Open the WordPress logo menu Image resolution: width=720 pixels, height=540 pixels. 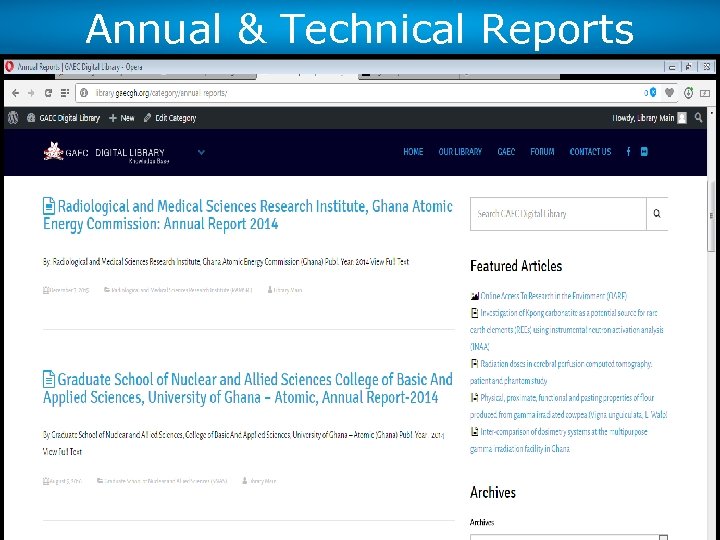(13, 118)
